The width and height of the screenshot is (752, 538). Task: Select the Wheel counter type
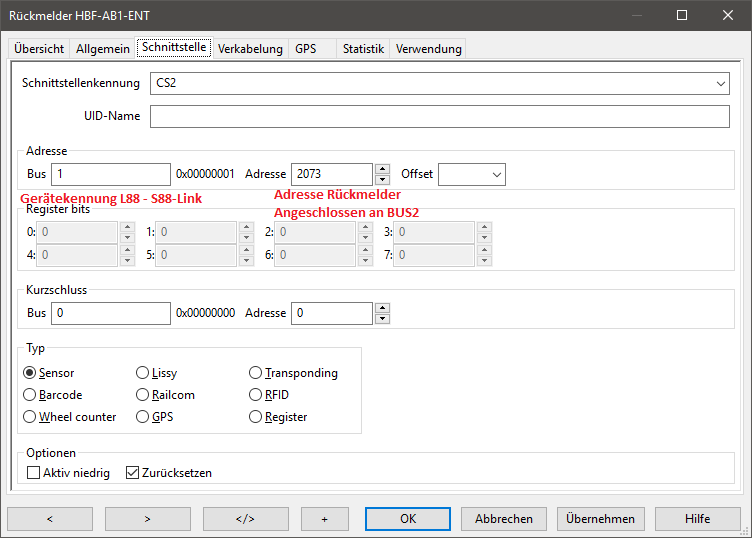pos(30,417)
